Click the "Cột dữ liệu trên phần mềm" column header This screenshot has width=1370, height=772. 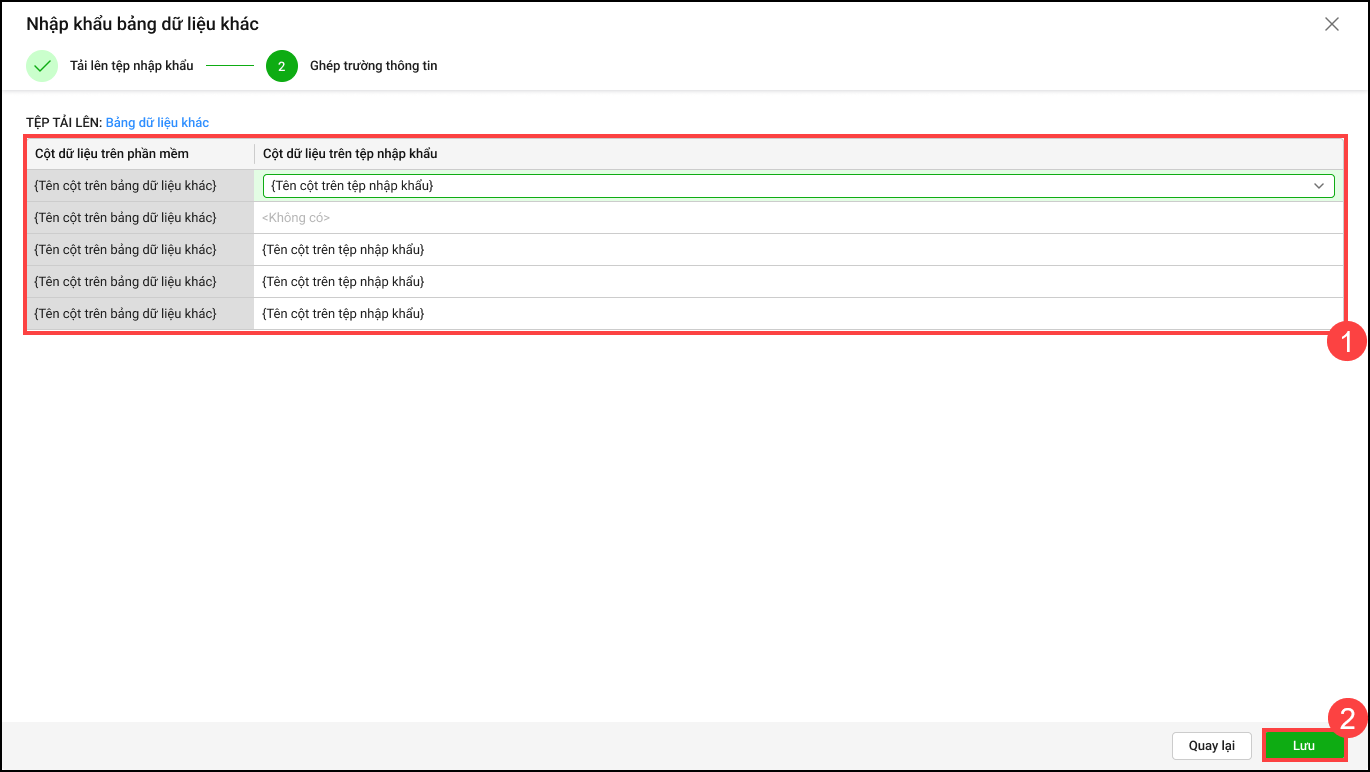(112, 154)
